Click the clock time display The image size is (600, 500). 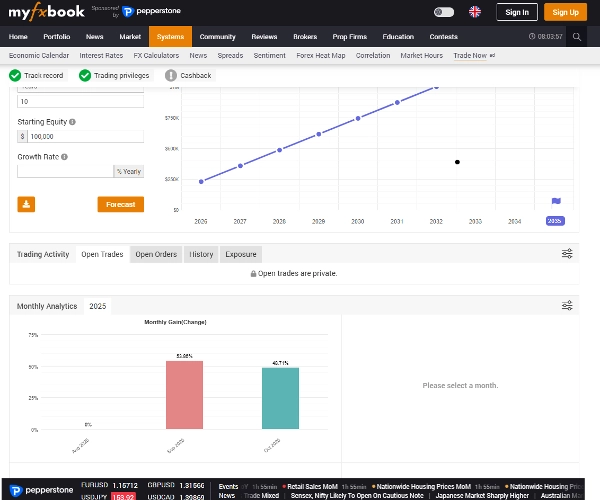[x=546, y=37]
